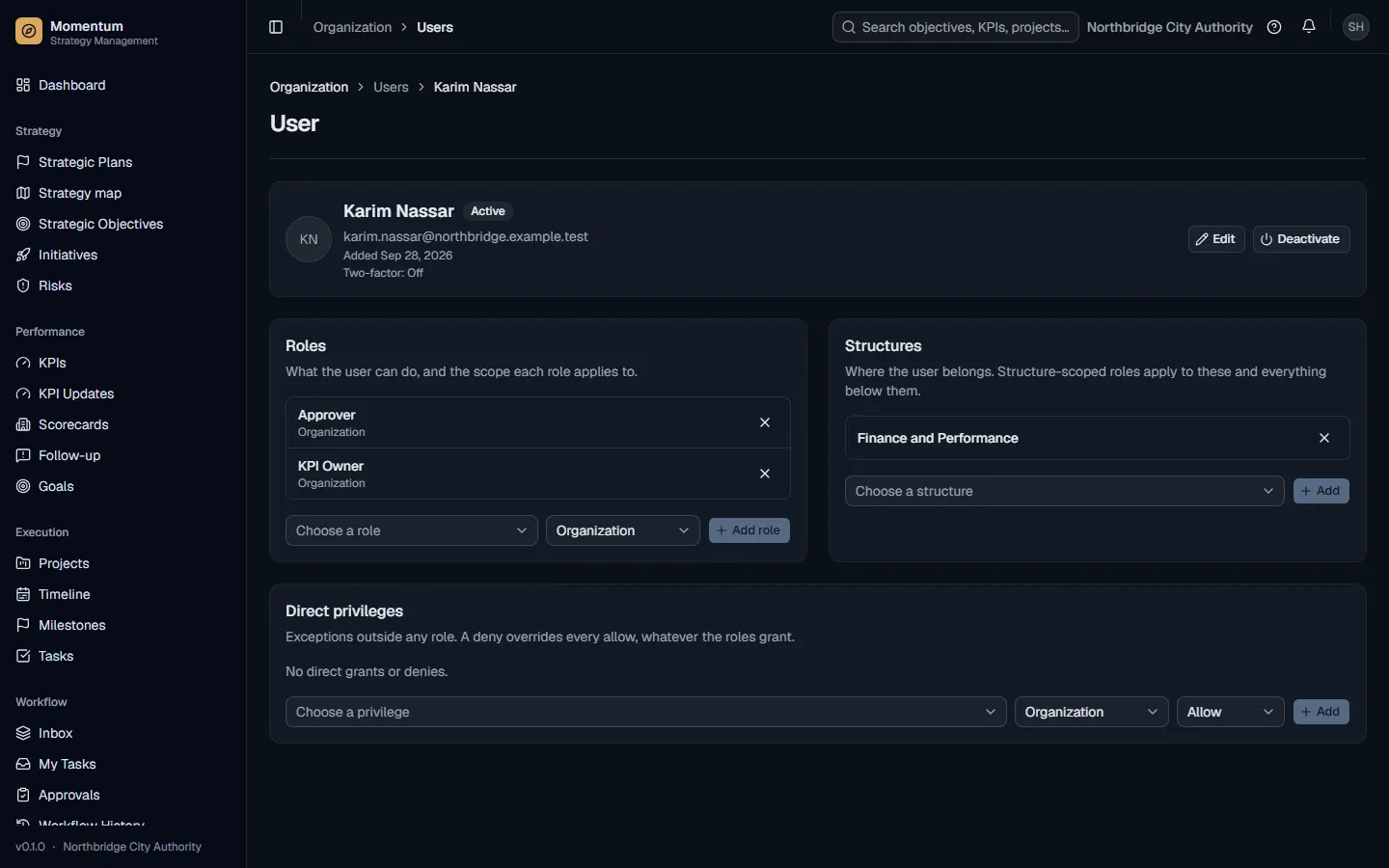Open Approvals in the sidebar
This screenshot has height=868, width=1389.
pos(123,795)
